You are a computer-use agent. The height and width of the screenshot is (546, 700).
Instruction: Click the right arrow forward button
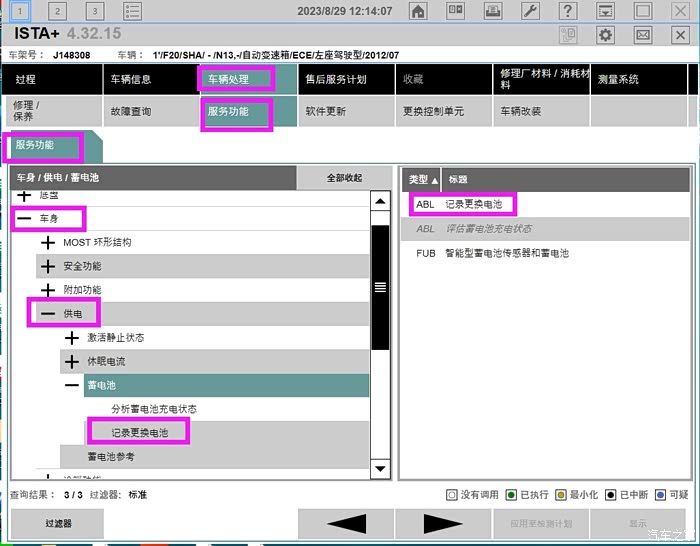coord(442,523)
